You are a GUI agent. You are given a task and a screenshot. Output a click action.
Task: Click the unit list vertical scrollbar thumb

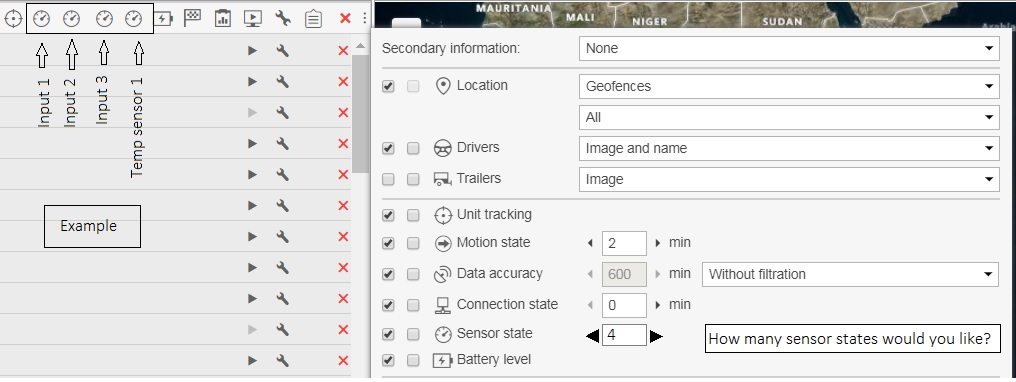(x=360, y=113)
